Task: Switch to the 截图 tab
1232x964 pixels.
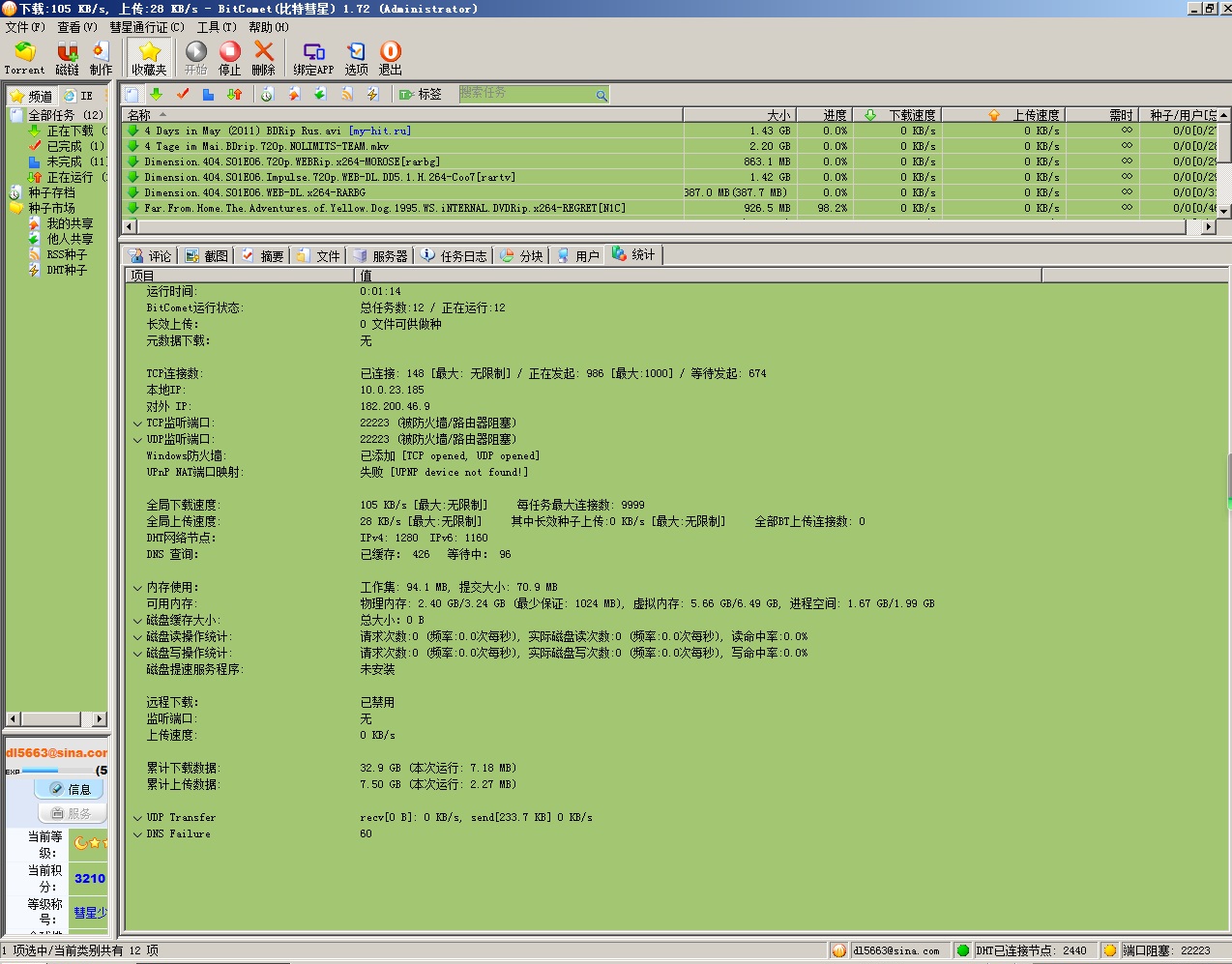Action: coord(207,256)
